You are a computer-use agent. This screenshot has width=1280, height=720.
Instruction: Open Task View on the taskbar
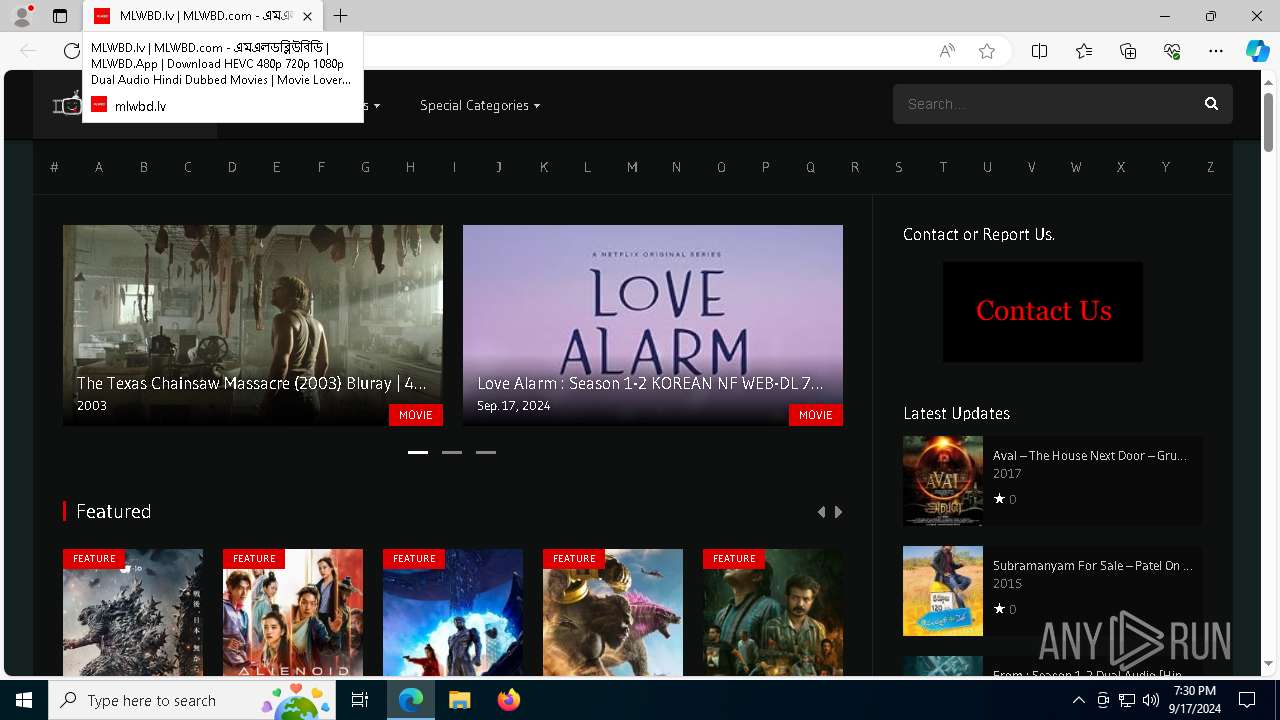coord(360,700)
